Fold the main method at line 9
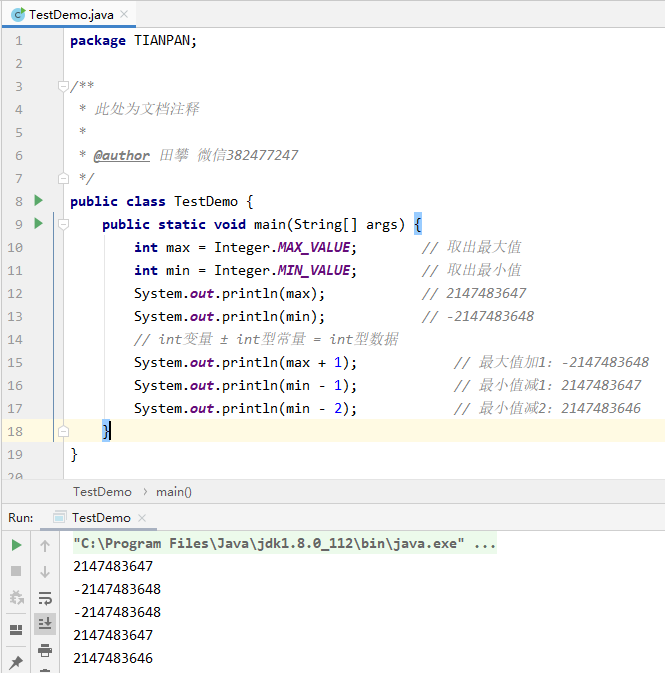Image resolution: width=665 pixels, height=673 pixels. [x=63, y=224]
